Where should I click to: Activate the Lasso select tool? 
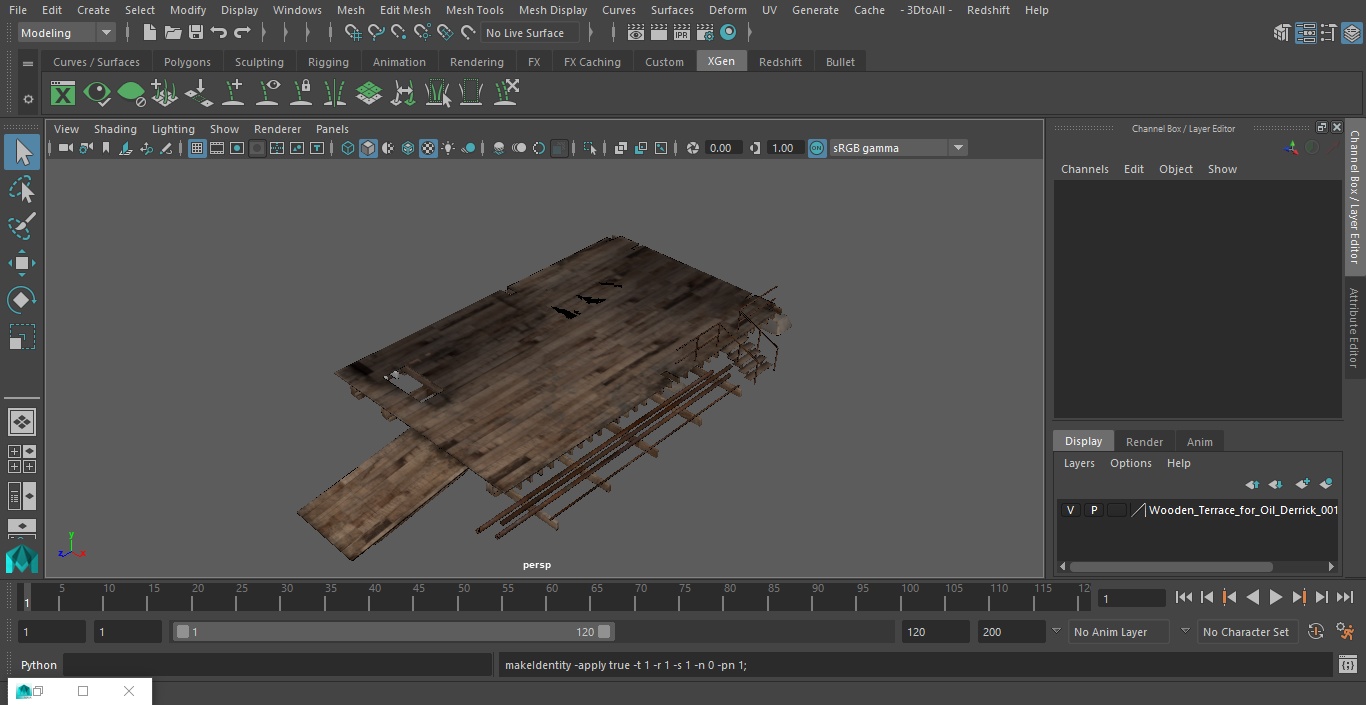[x=22, y=189]
